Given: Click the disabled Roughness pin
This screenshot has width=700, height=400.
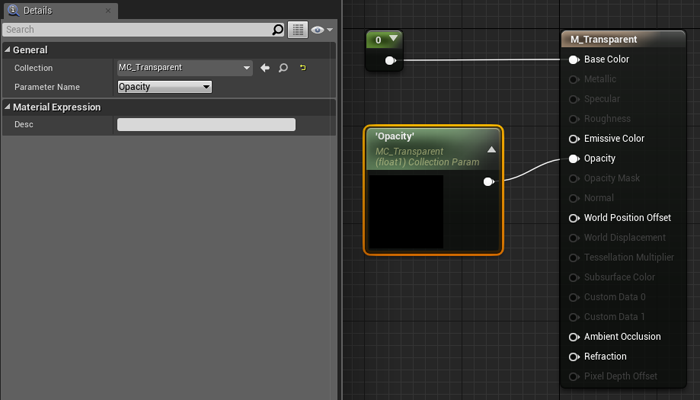Looking at the screenshot, I should tap(574, 119).
